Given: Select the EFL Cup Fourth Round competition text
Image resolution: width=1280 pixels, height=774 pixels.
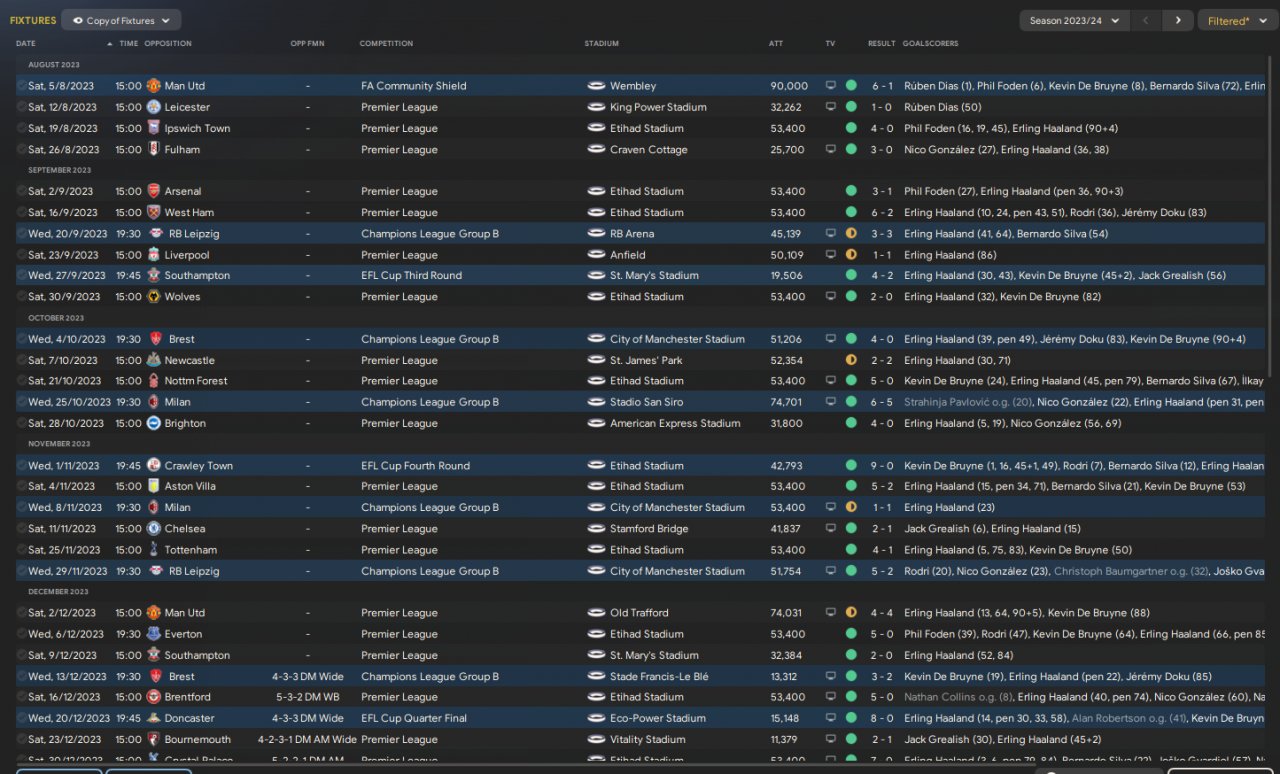Looking at the screenshot, I should point(415,465).
